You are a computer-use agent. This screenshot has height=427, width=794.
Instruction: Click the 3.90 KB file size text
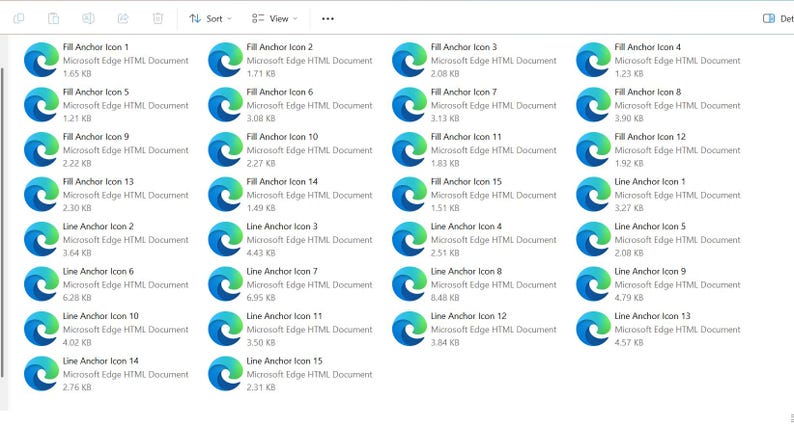coord(629,119)
